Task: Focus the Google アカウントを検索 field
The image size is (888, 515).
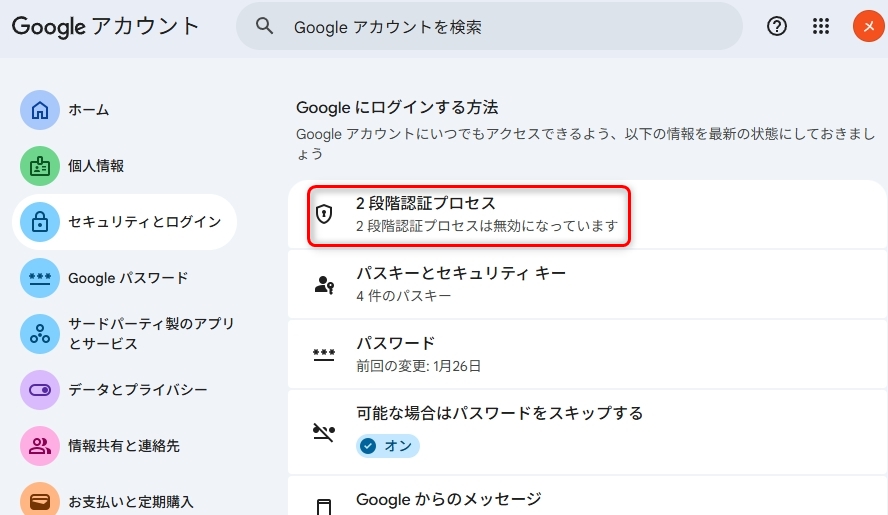Action: (x=489, y=26)
